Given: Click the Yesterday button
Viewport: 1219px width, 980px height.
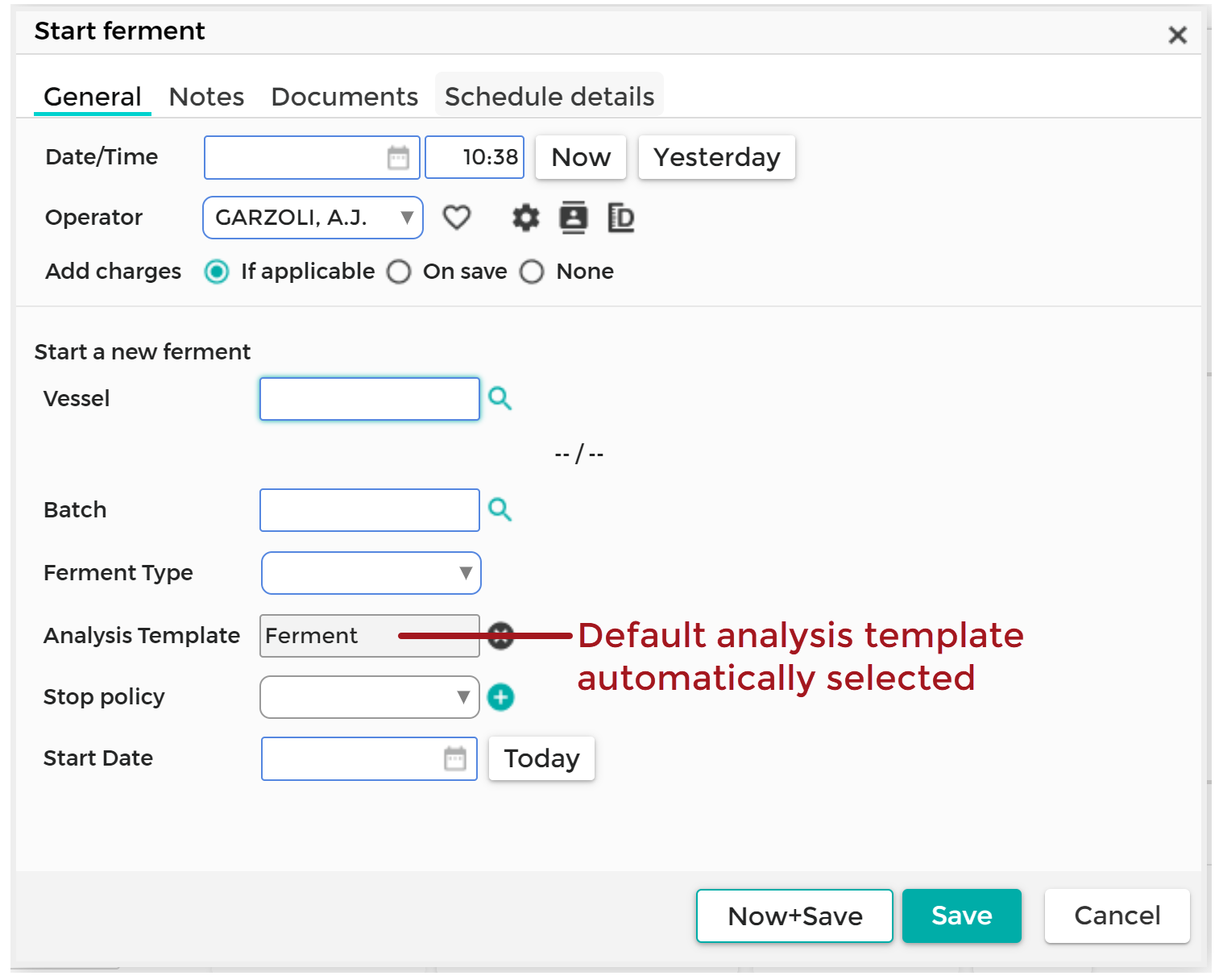Looking at the screenshot, I should pos(717,157).
